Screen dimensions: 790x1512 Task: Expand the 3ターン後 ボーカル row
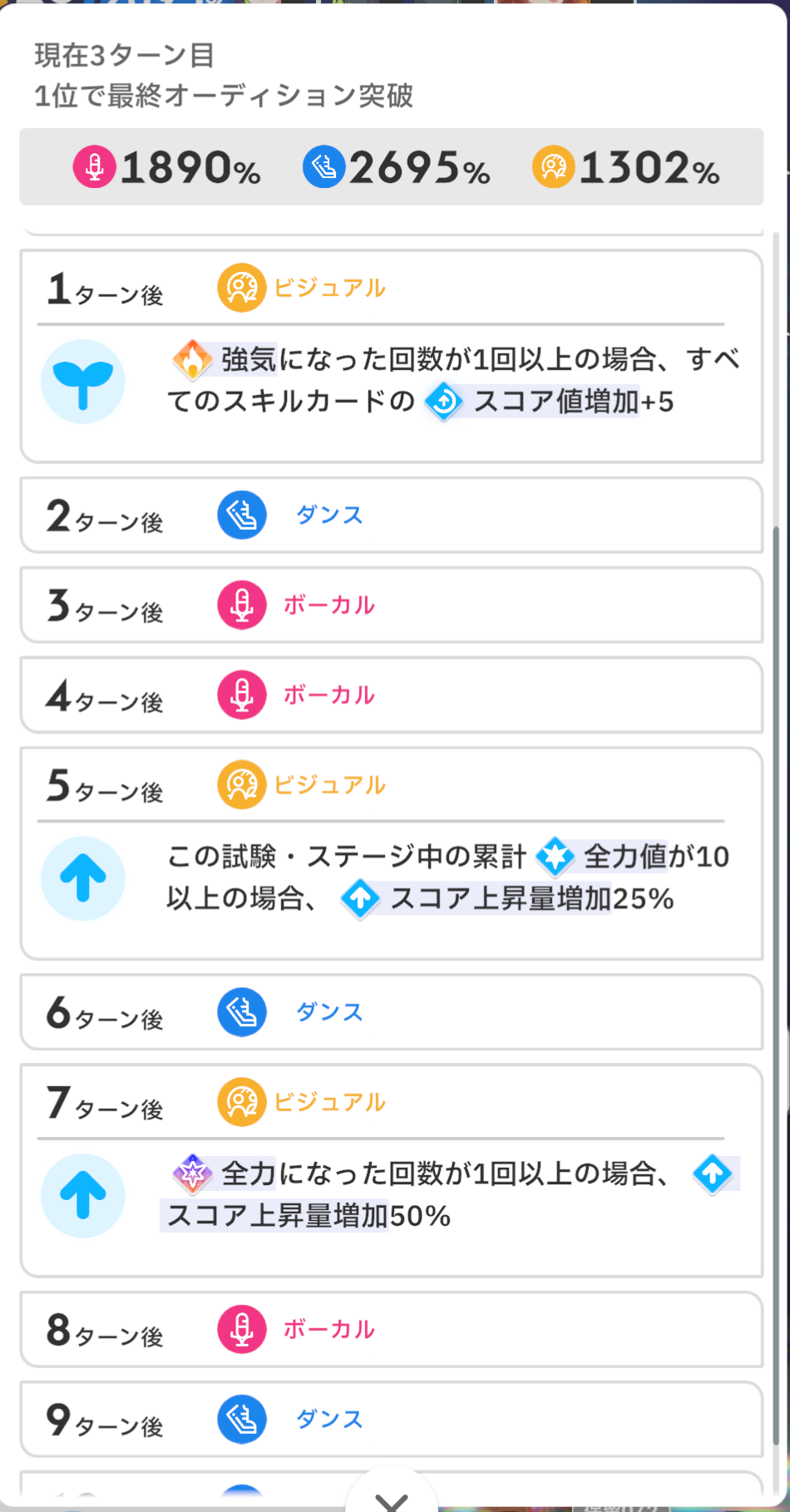pyautogui.click(x=391, y=605)
